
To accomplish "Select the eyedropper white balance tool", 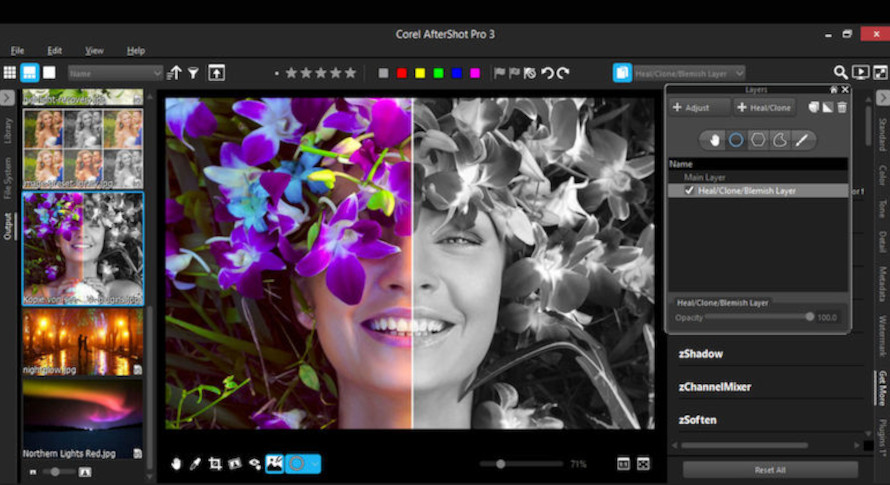I will [195, 464].
